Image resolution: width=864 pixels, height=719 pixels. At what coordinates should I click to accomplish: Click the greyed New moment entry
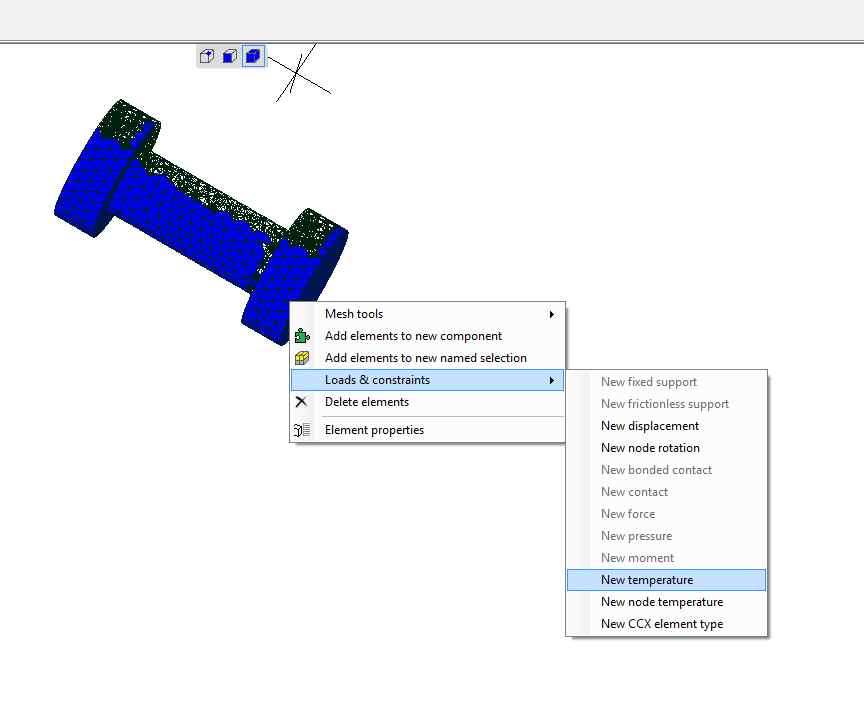pyautogui.click(x=667, y=558)
